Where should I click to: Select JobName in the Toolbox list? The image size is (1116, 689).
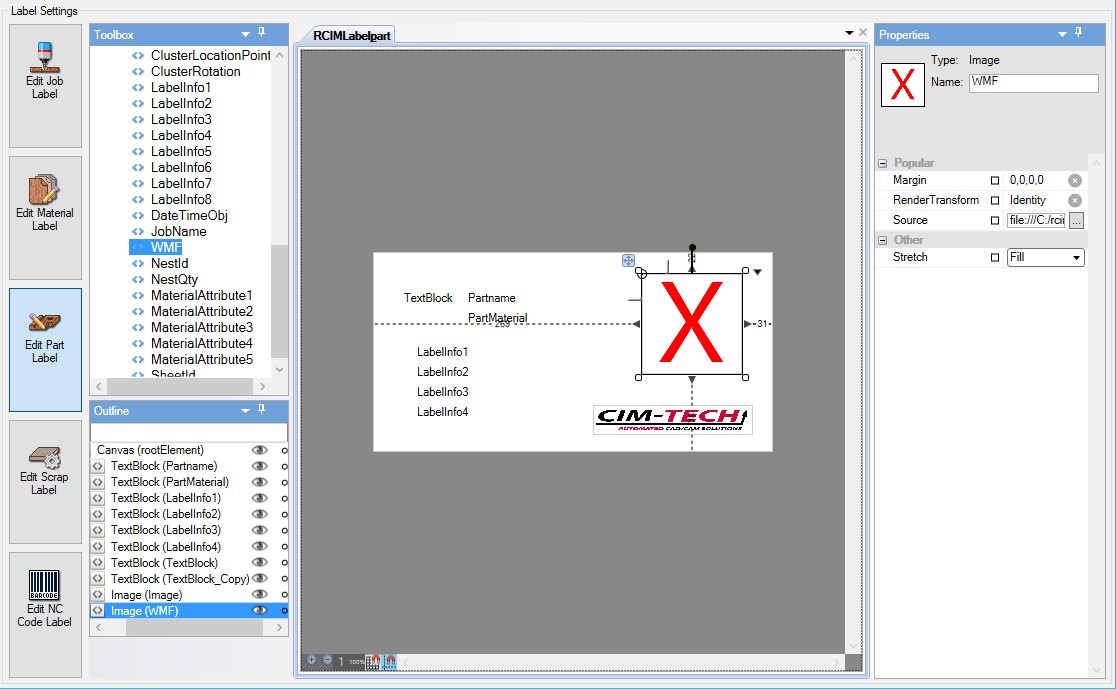[178, 231]
